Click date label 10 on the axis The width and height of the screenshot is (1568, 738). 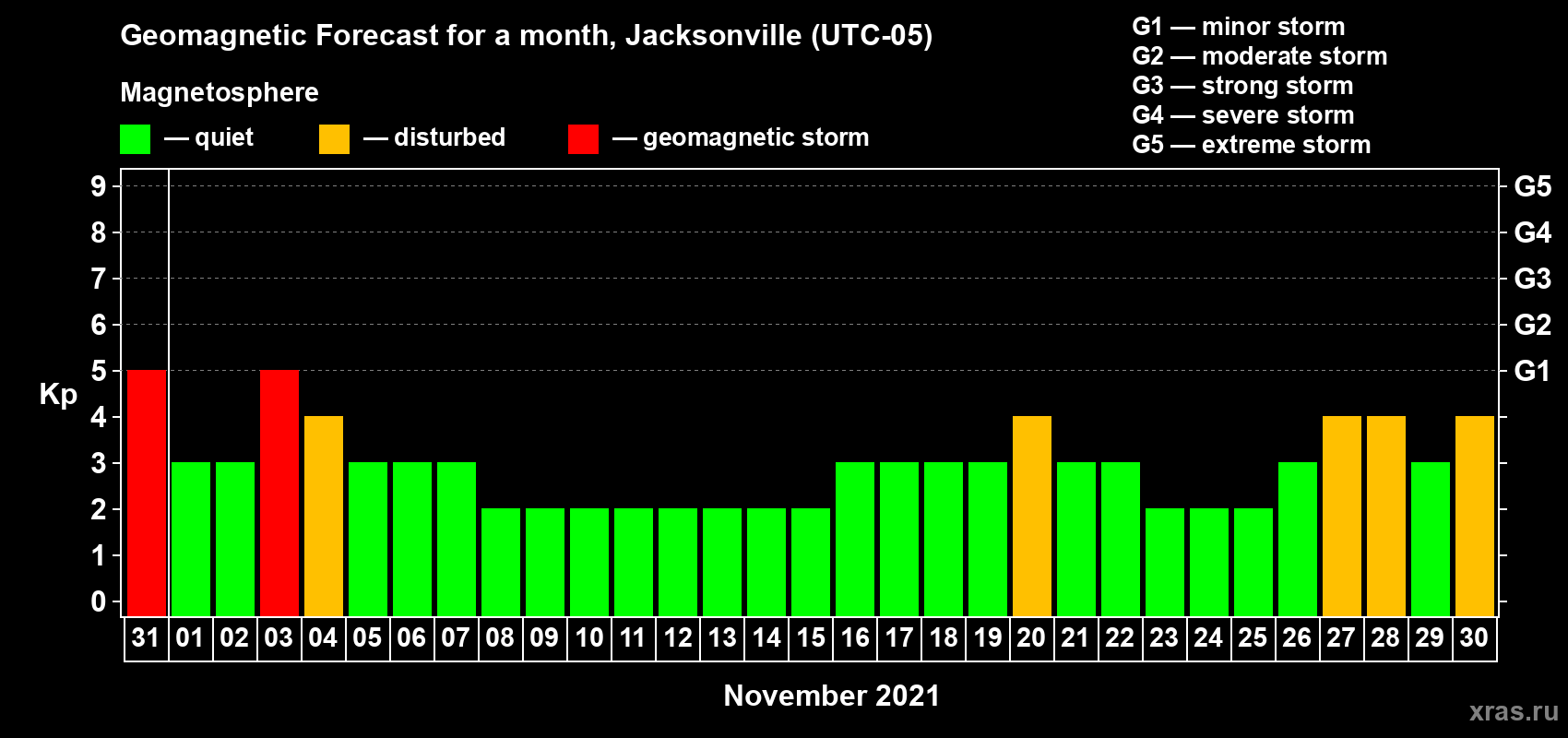(588, 637)
